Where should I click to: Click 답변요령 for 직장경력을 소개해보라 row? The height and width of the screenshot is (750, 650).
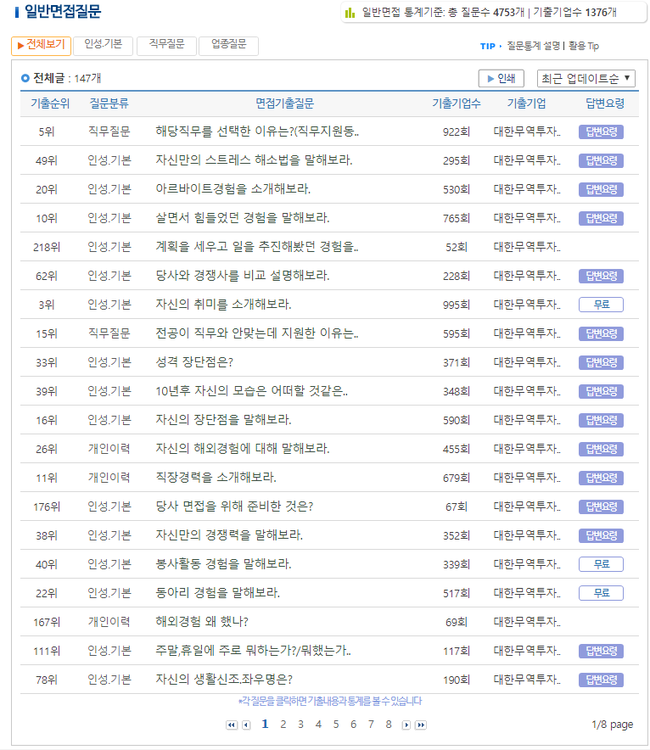(601, 478)
